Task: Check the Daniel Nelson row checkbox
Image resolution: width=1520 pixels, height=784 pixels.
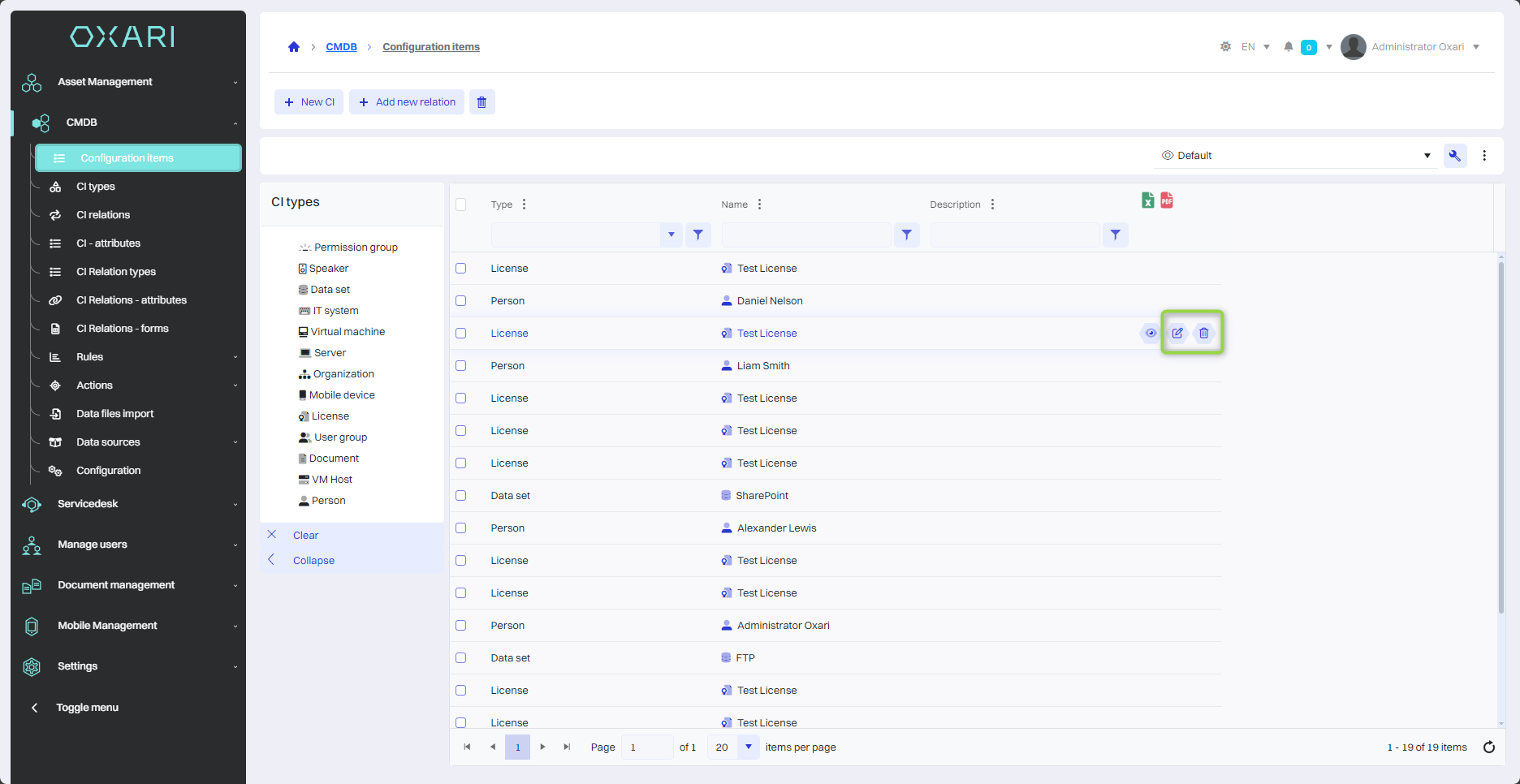Action: [x=461, y=301]
